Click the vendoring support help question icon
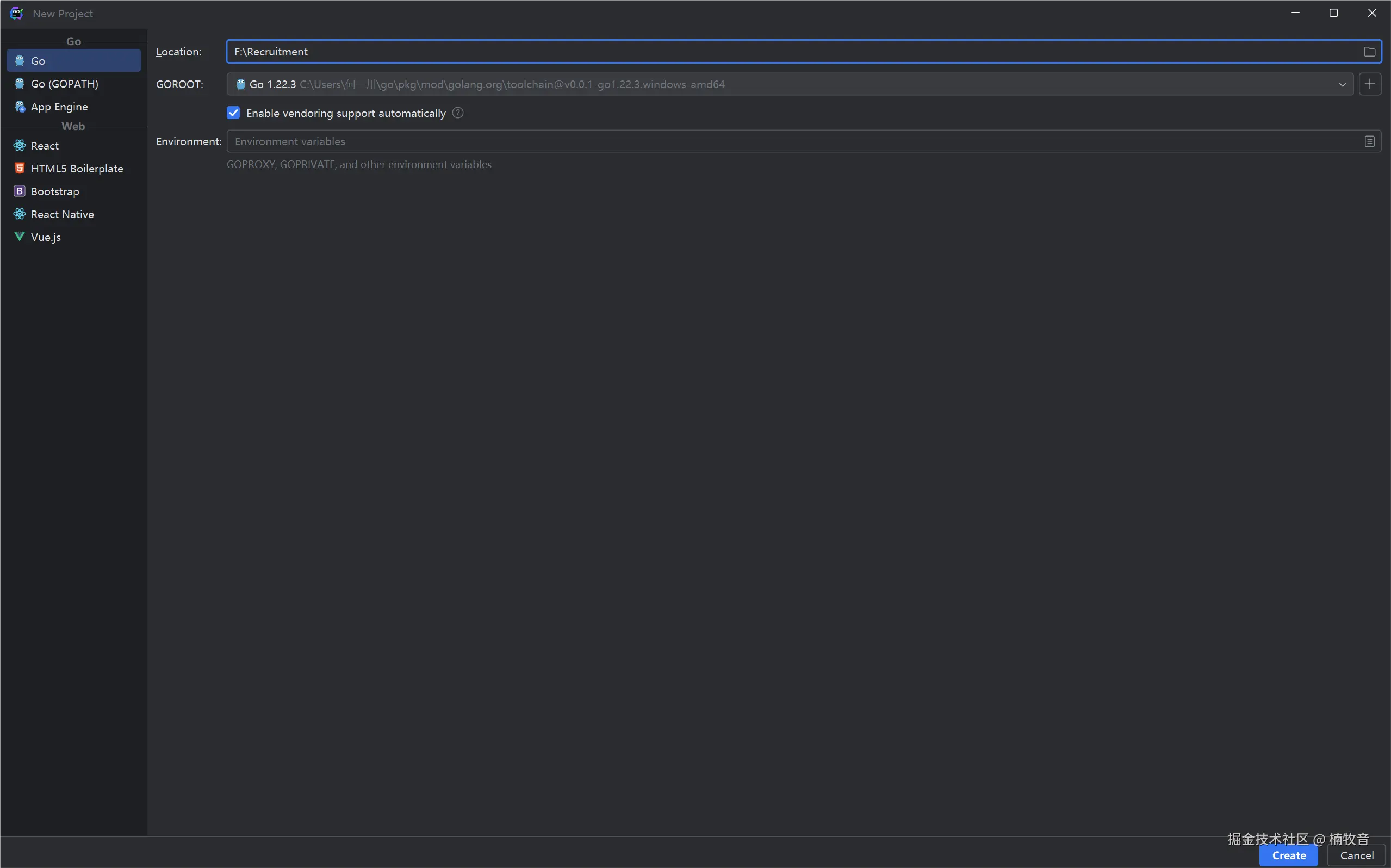This screenshot has width=1391, height=868. point(457,113)
